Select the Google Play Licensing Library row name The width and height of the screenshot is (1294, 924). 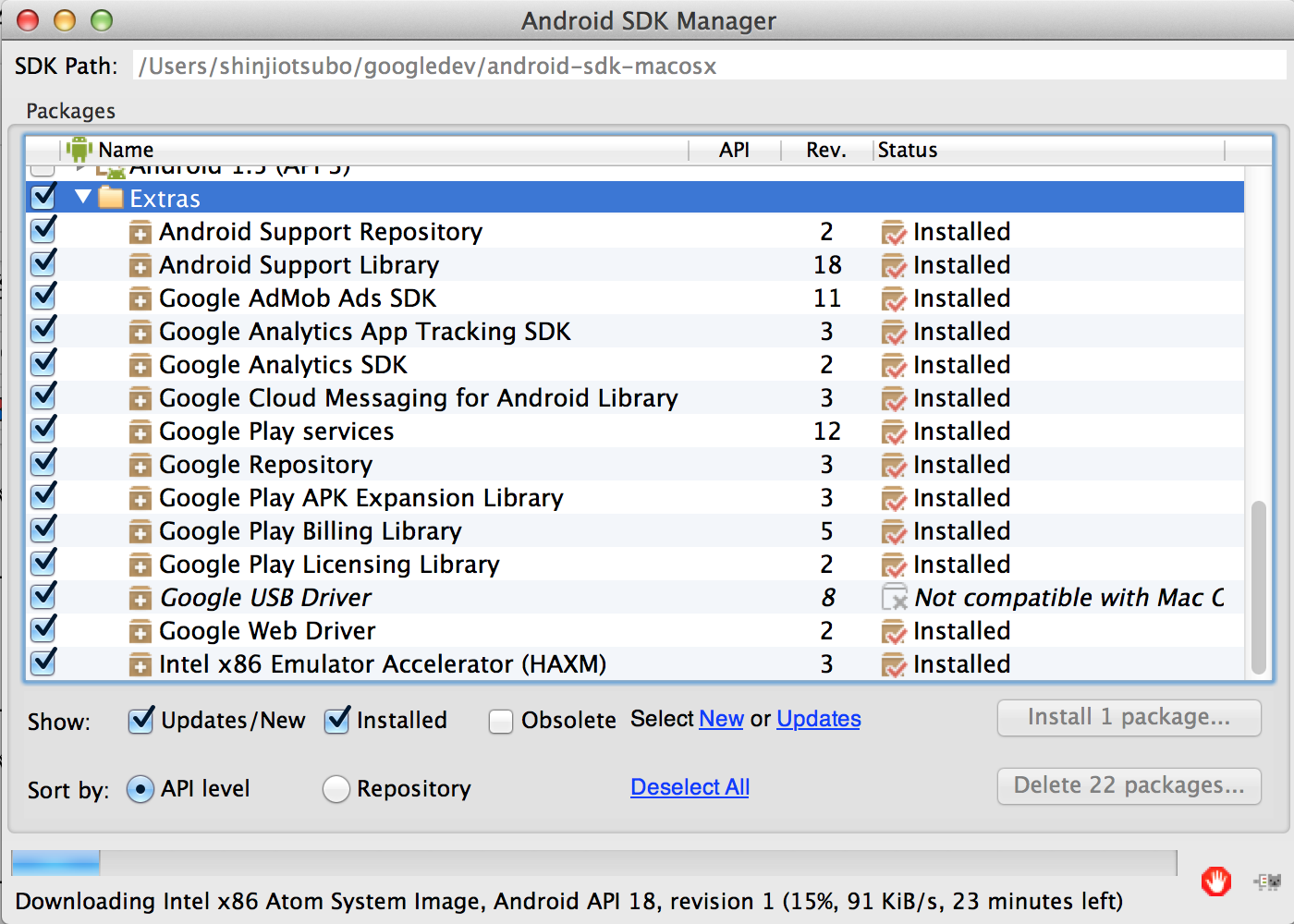coord(329,565)
